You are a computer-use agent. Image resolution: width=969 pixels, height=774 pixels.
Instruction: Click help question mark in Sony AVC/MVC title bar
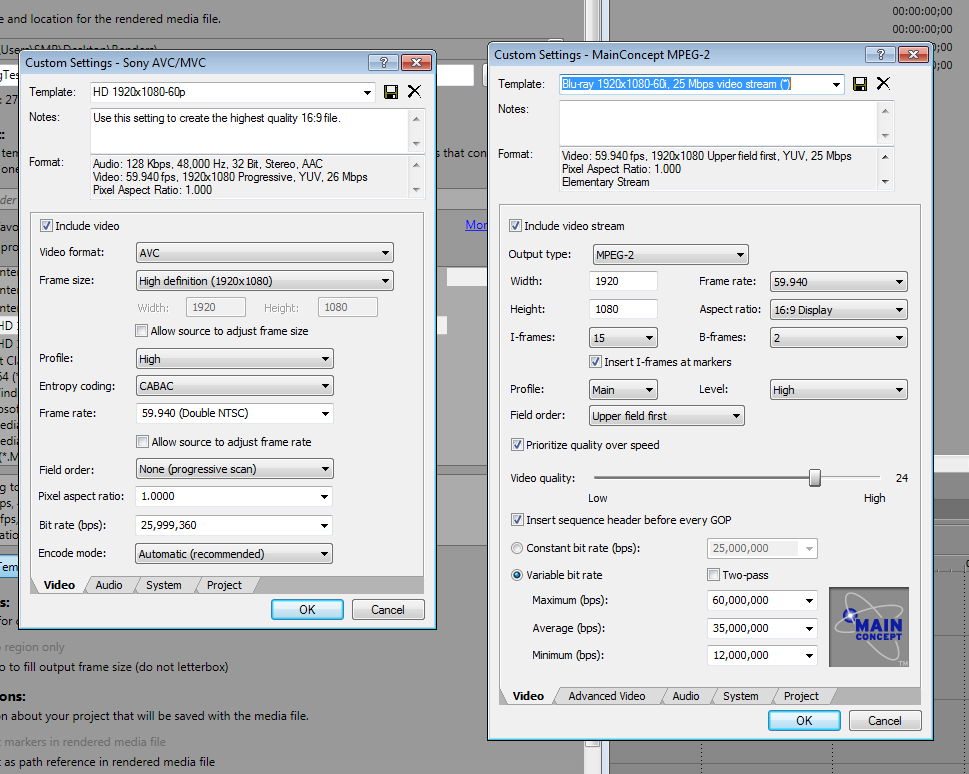click(x=383, y=62)
